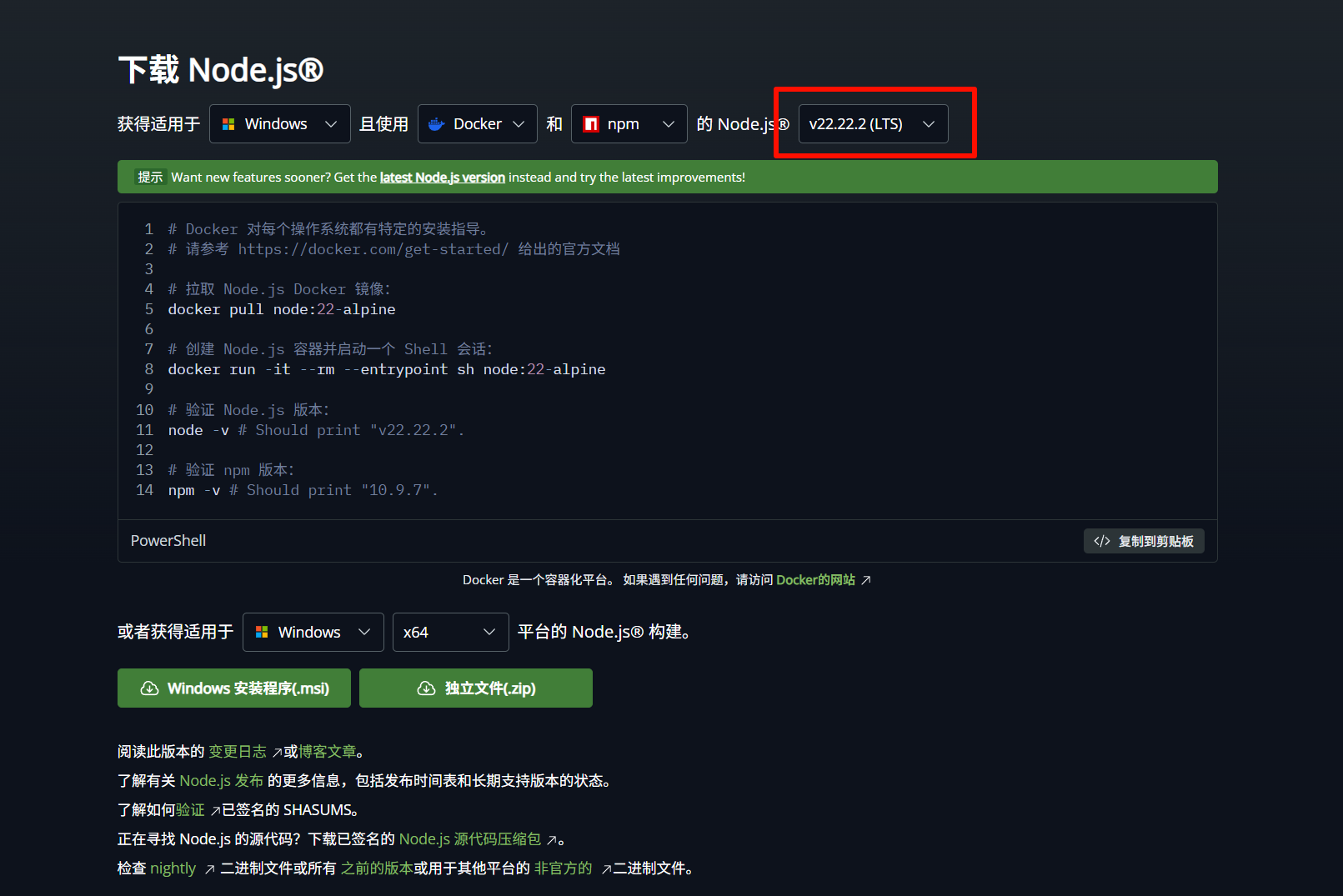This screenshot has width=1343, height=896.
Task: Download the standalone .zip file
Action: (476, 688)
